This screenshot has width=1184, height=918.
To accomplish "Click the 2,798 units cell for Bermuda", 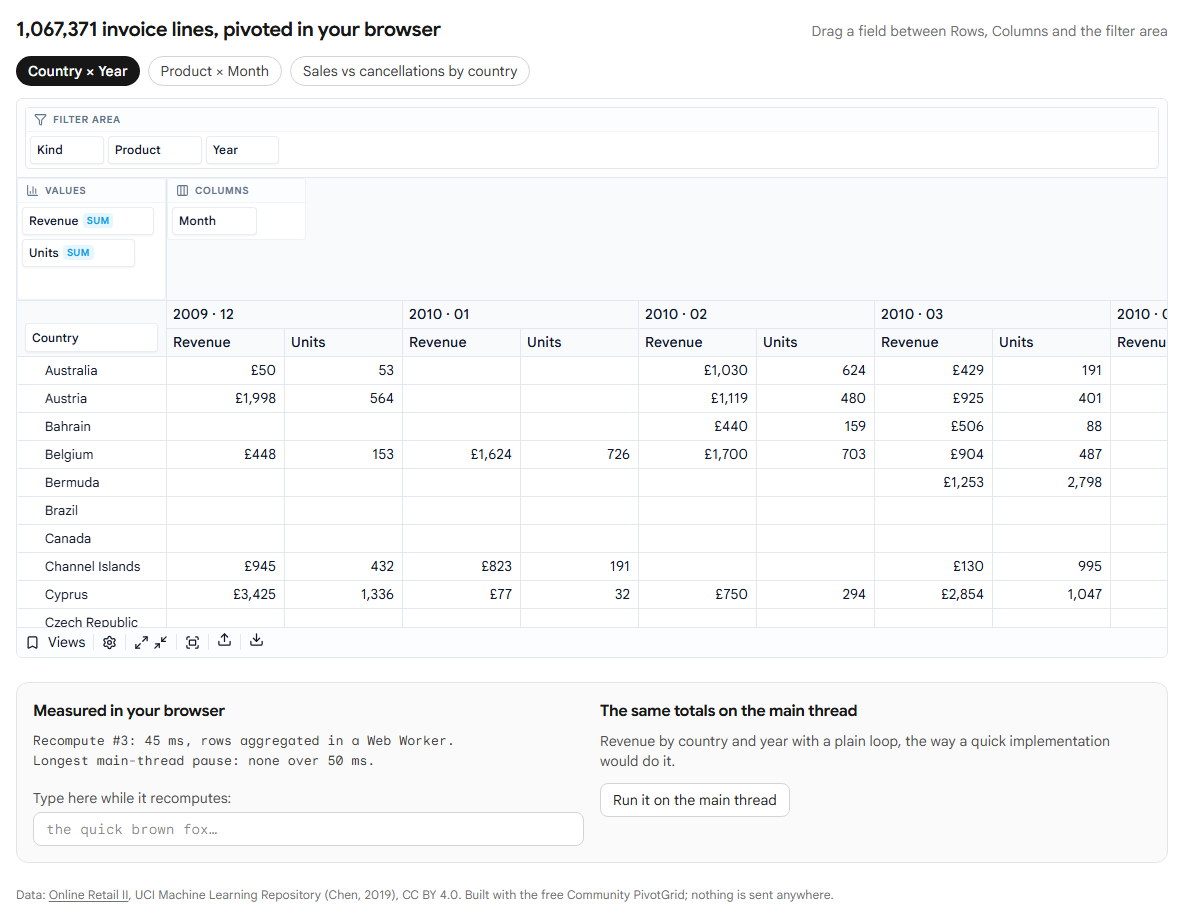I will click(1051, 482).
